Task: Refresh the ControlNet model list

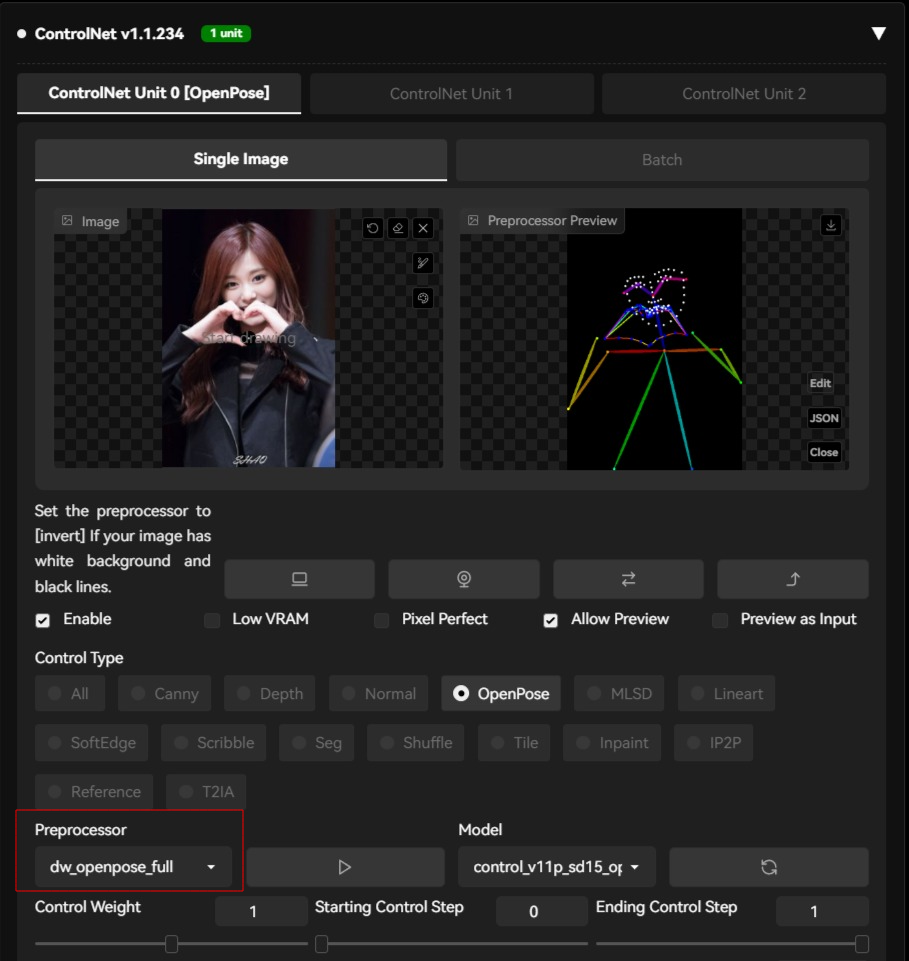Action: pyautogui.click(x=768, y=867)
